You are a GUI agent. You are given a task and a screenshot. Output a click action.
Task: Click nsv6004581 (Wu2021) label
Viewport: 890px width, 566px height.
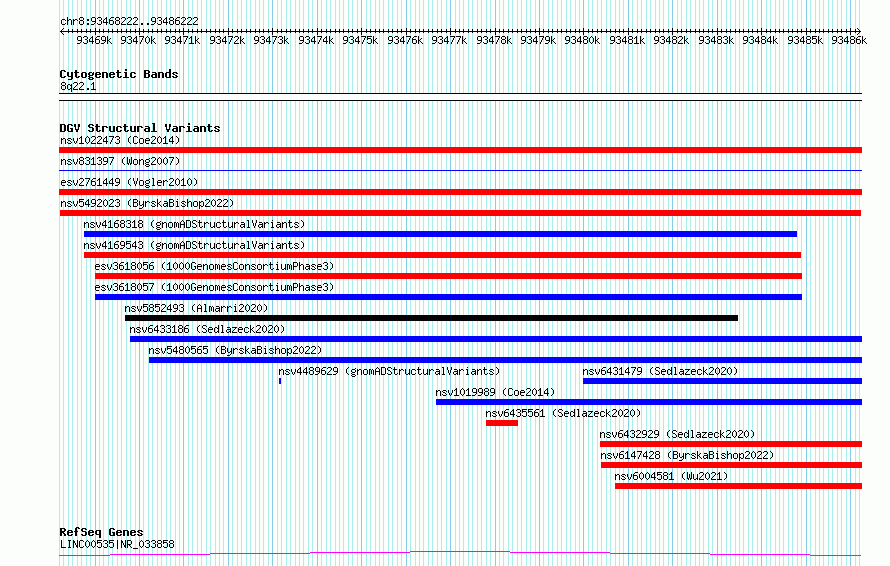click(671, 476)
